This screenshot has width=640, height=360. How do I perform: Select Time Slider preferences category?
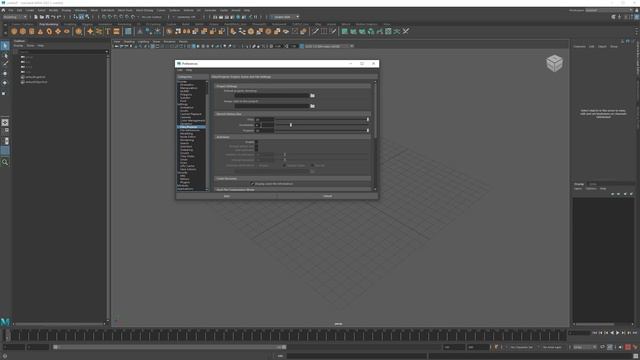pyautogui.click(x=187, y=156)
